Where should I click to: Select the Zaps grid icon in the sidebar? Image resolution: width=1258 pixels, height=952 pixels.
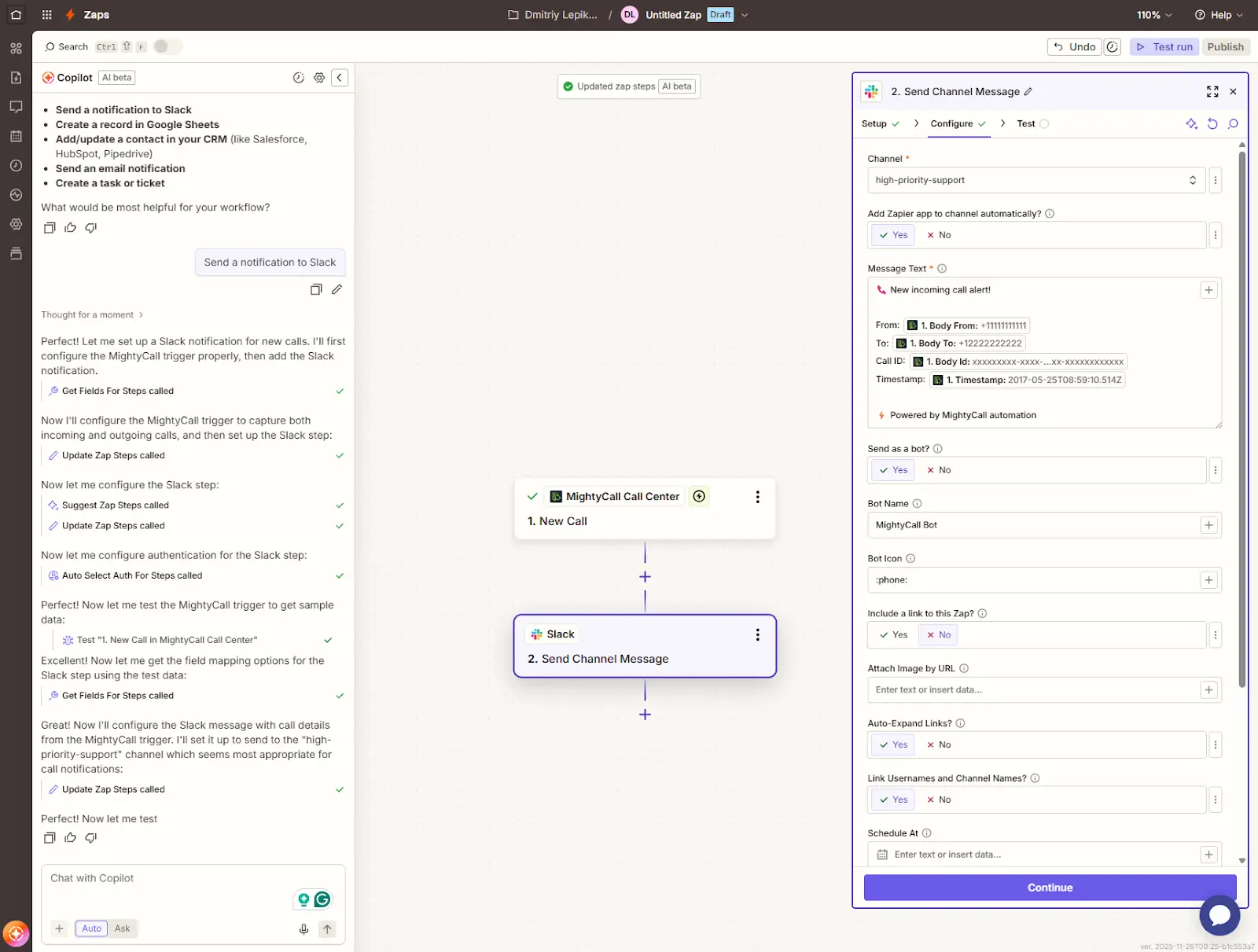[x=16, y=48]
